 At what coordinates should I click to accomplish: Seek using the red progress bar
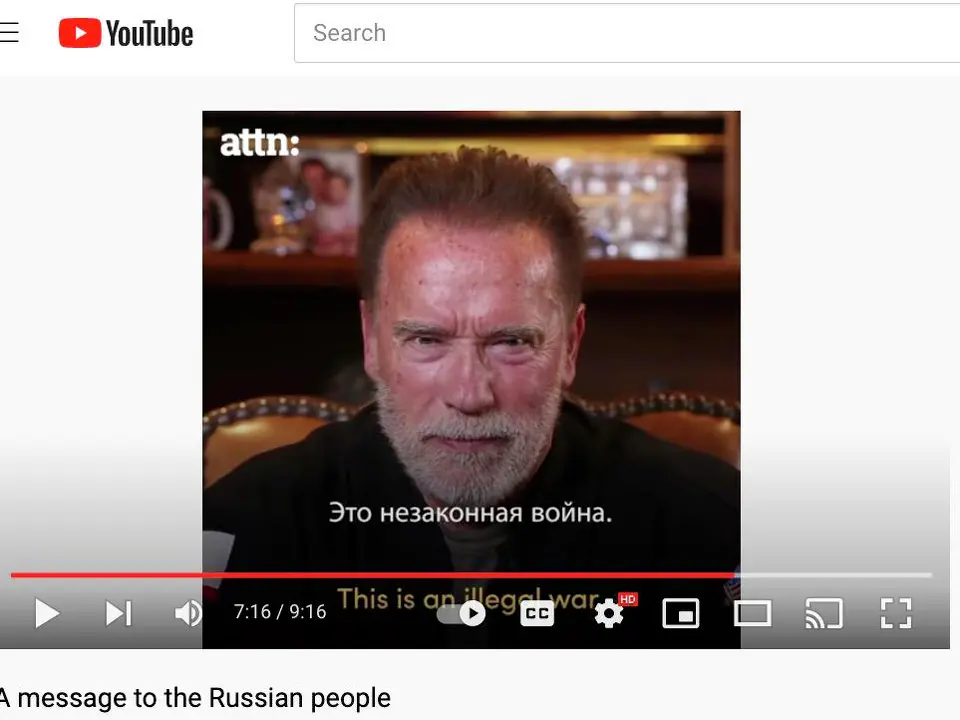tap(373, 575)
